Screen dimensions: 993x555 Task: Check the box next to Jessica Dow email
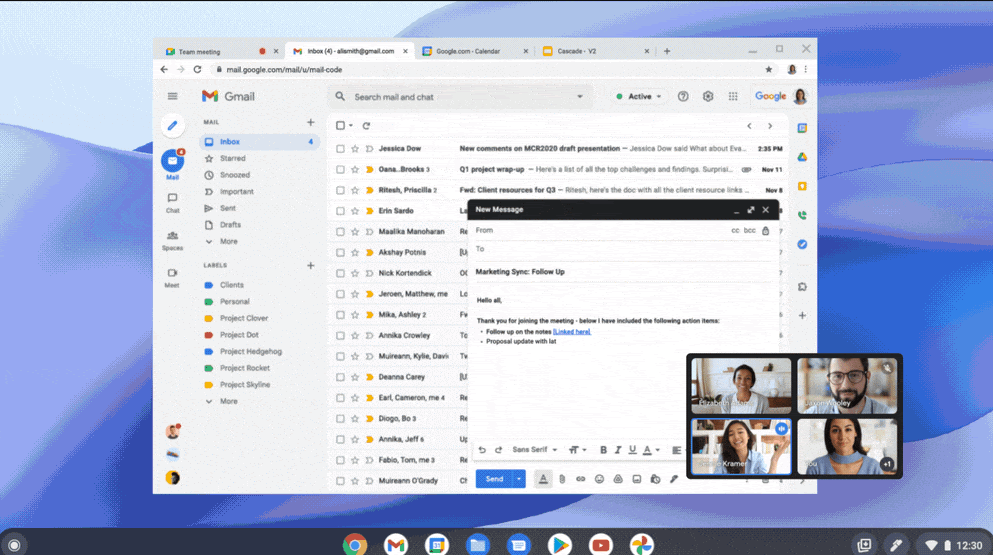click(341, 149)
